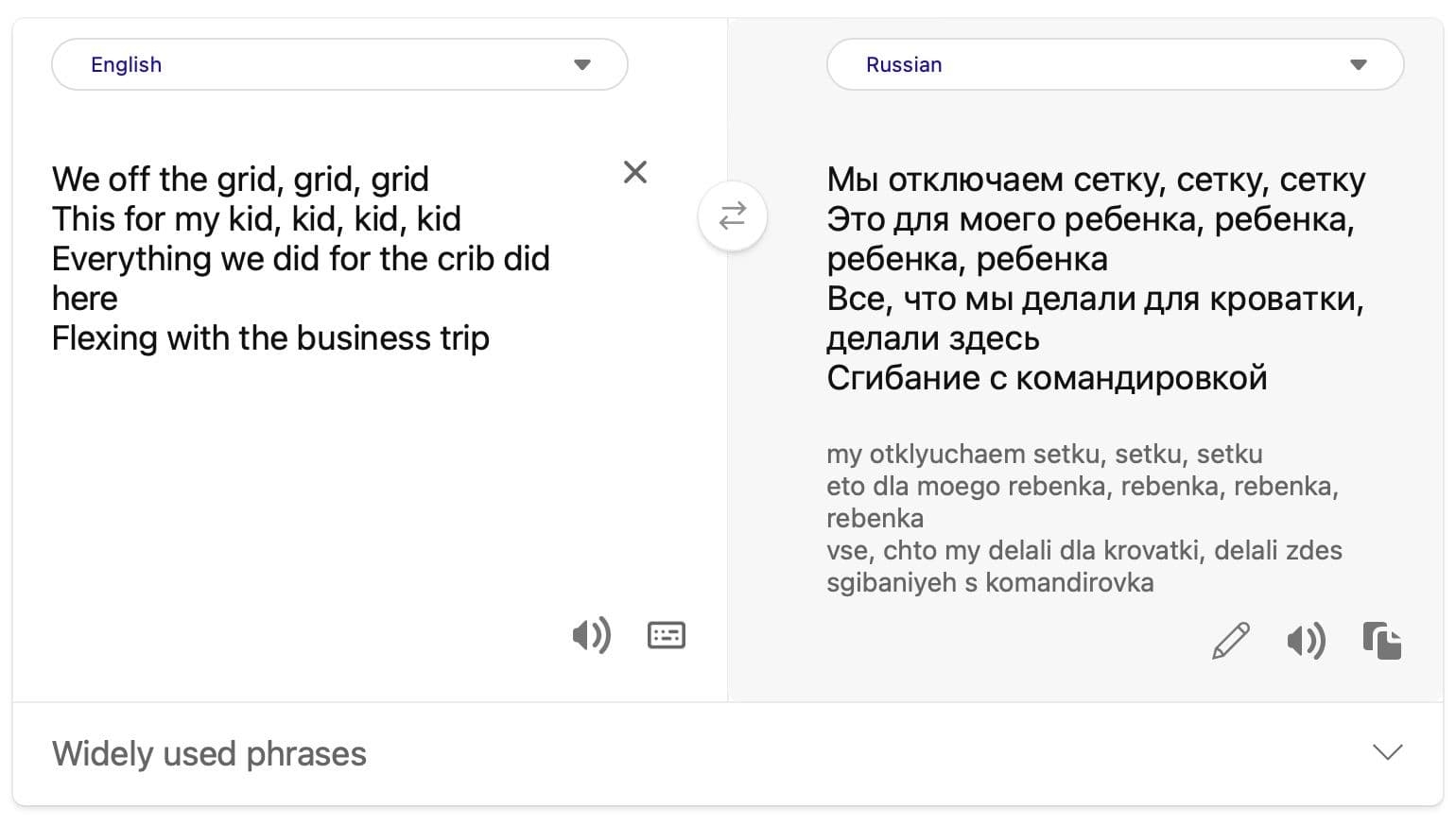Click the line "Flexing with the business trip"
Image resolution: width=1456 pixels, height=826 pixels.
tap(270, 338)
